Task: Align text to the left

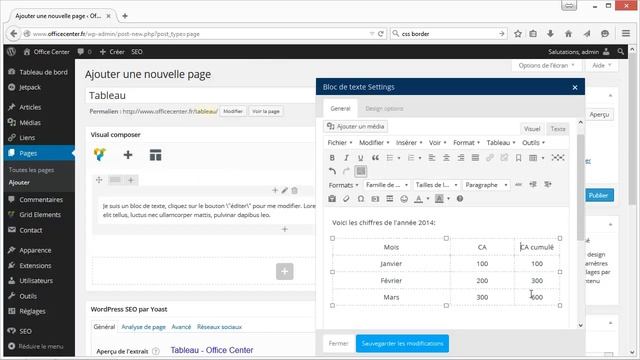Action: [x=432, y=158]
